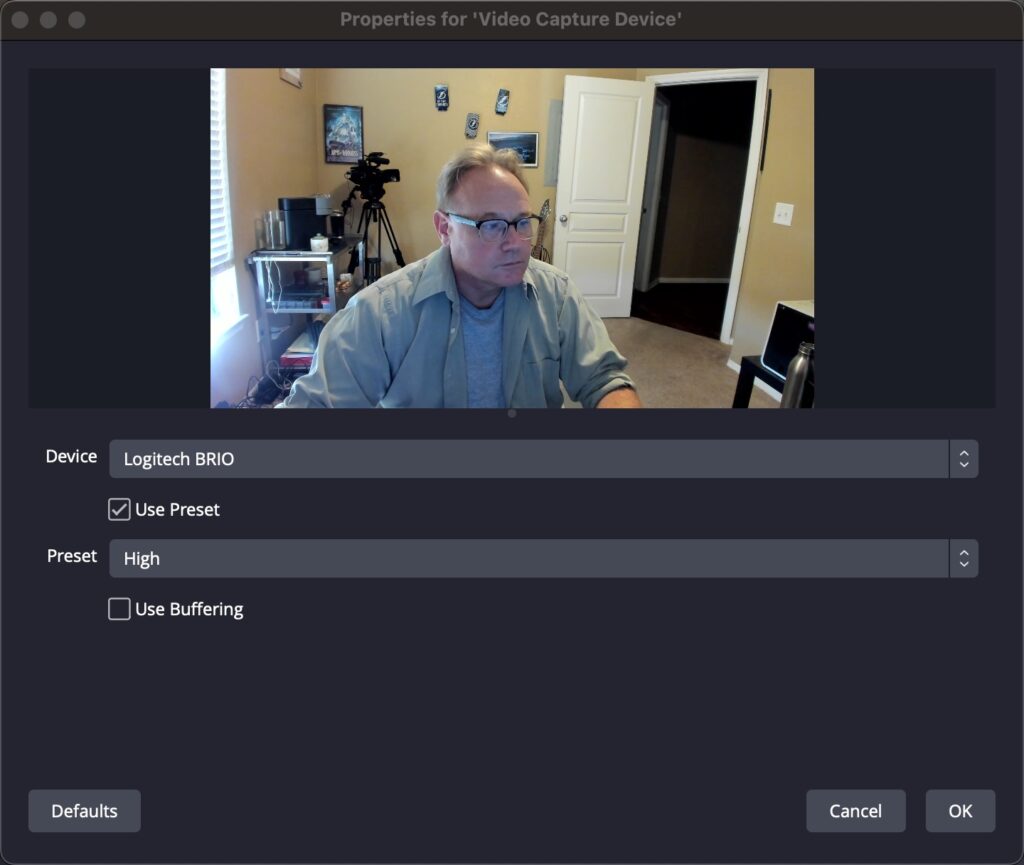Viewport: 1024px width, 865px height.
Task: Minimize the properties window
Action: click(x=48, y=20)
